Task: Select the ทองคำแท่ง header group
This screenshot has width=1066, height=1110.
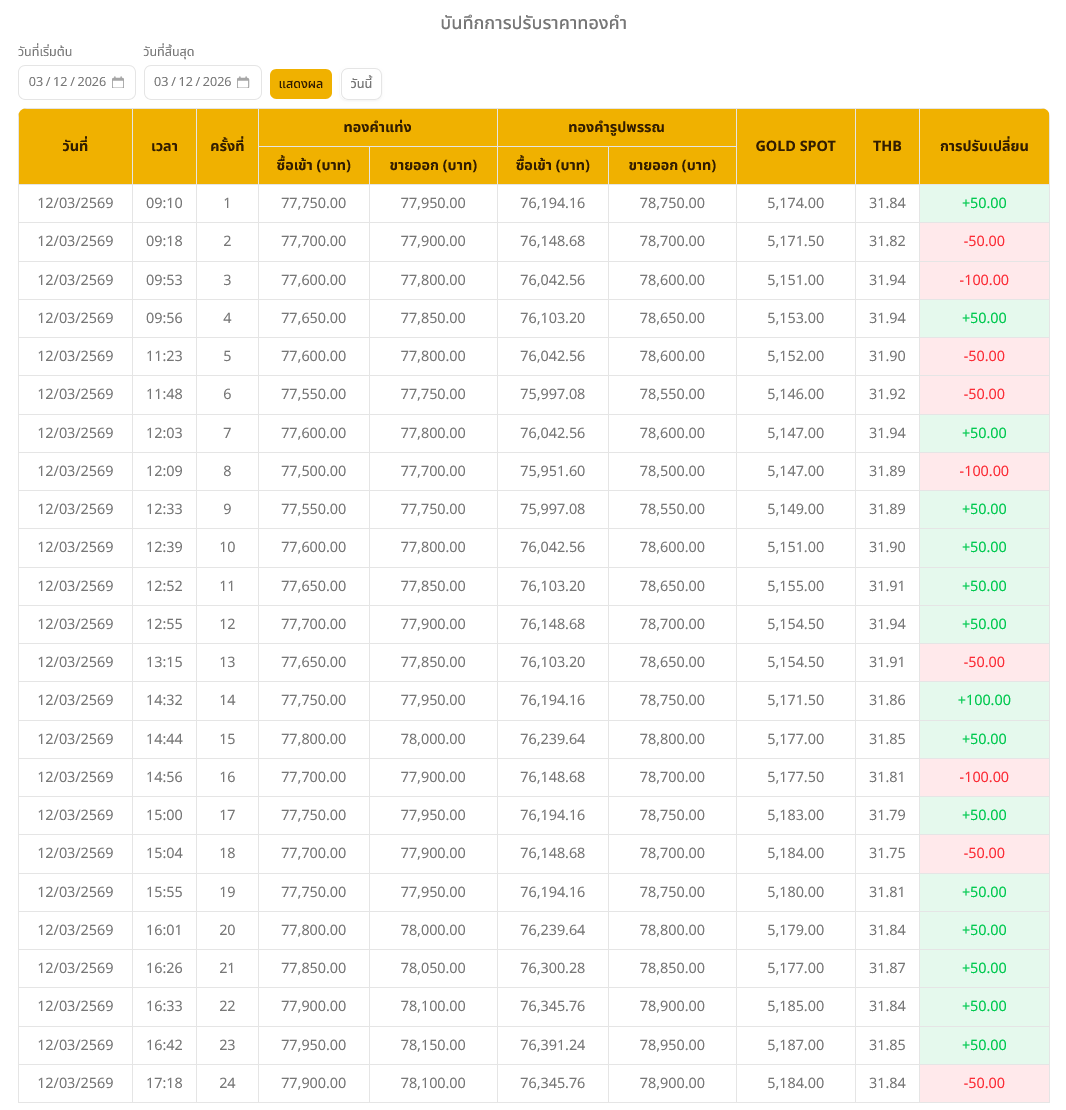Action: pos(377,128)
